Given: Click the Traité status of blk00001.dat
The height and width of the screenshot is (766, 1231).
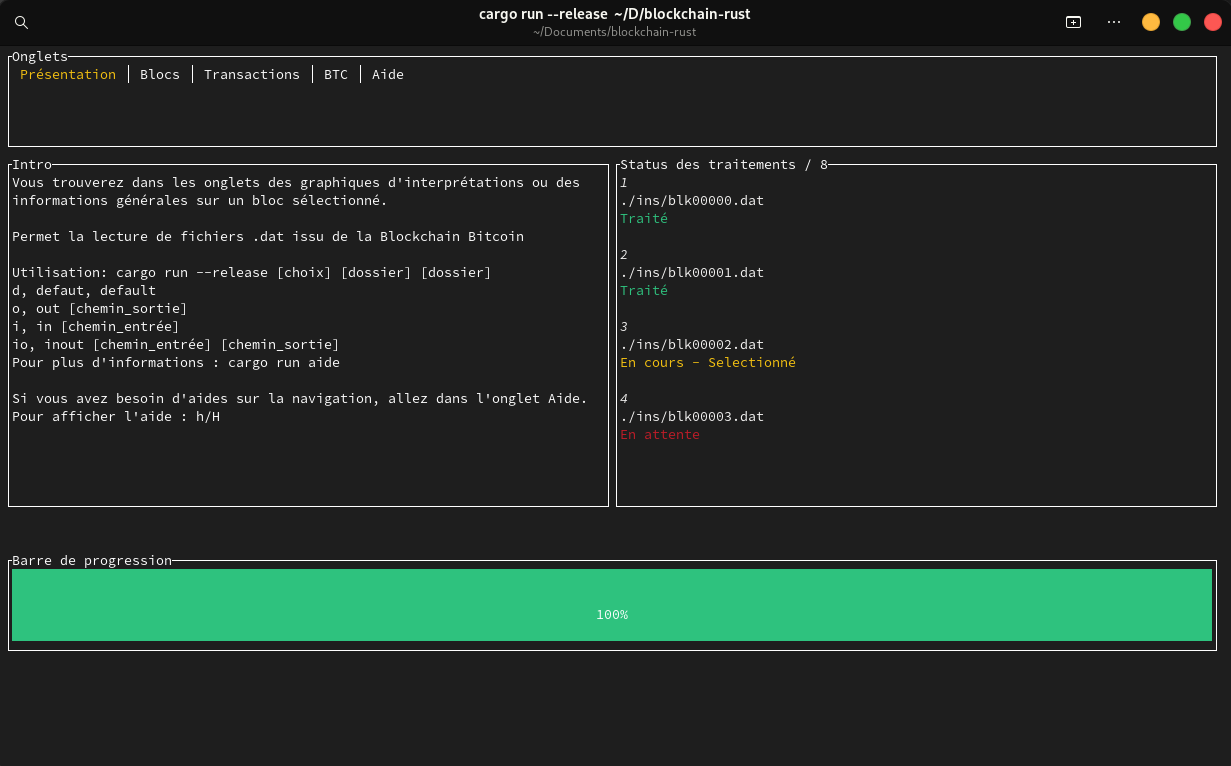Looking at the screenshot, I should pyautogui.click(x=644, y=290).
